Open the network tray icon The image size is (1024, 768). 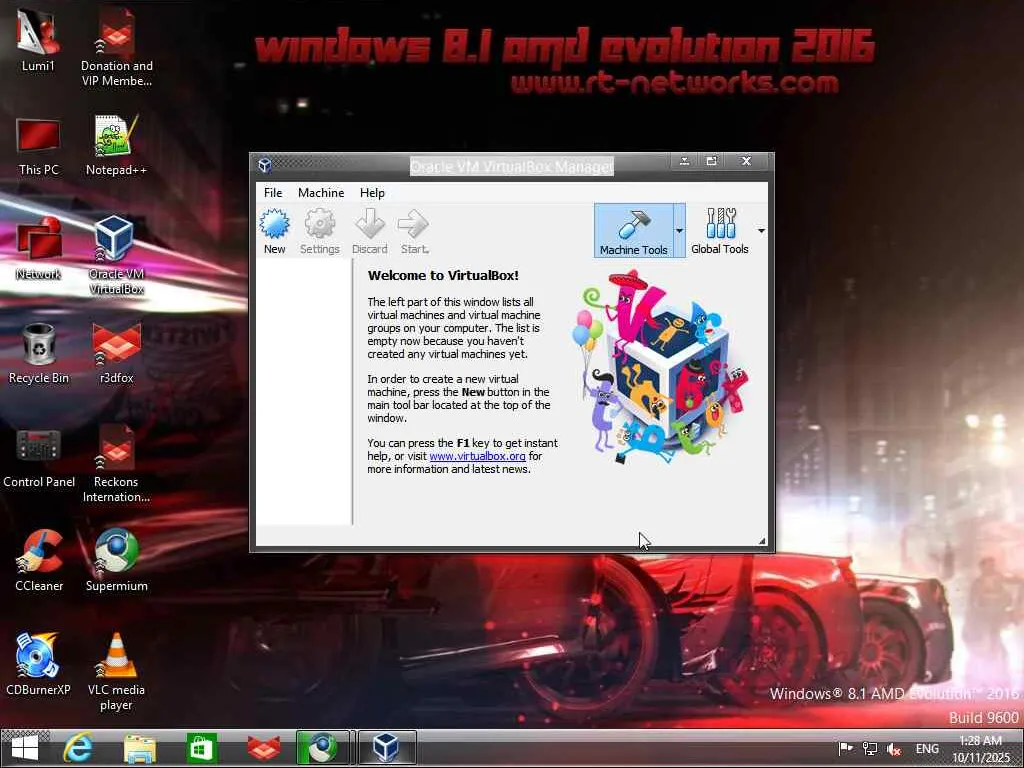870,748
